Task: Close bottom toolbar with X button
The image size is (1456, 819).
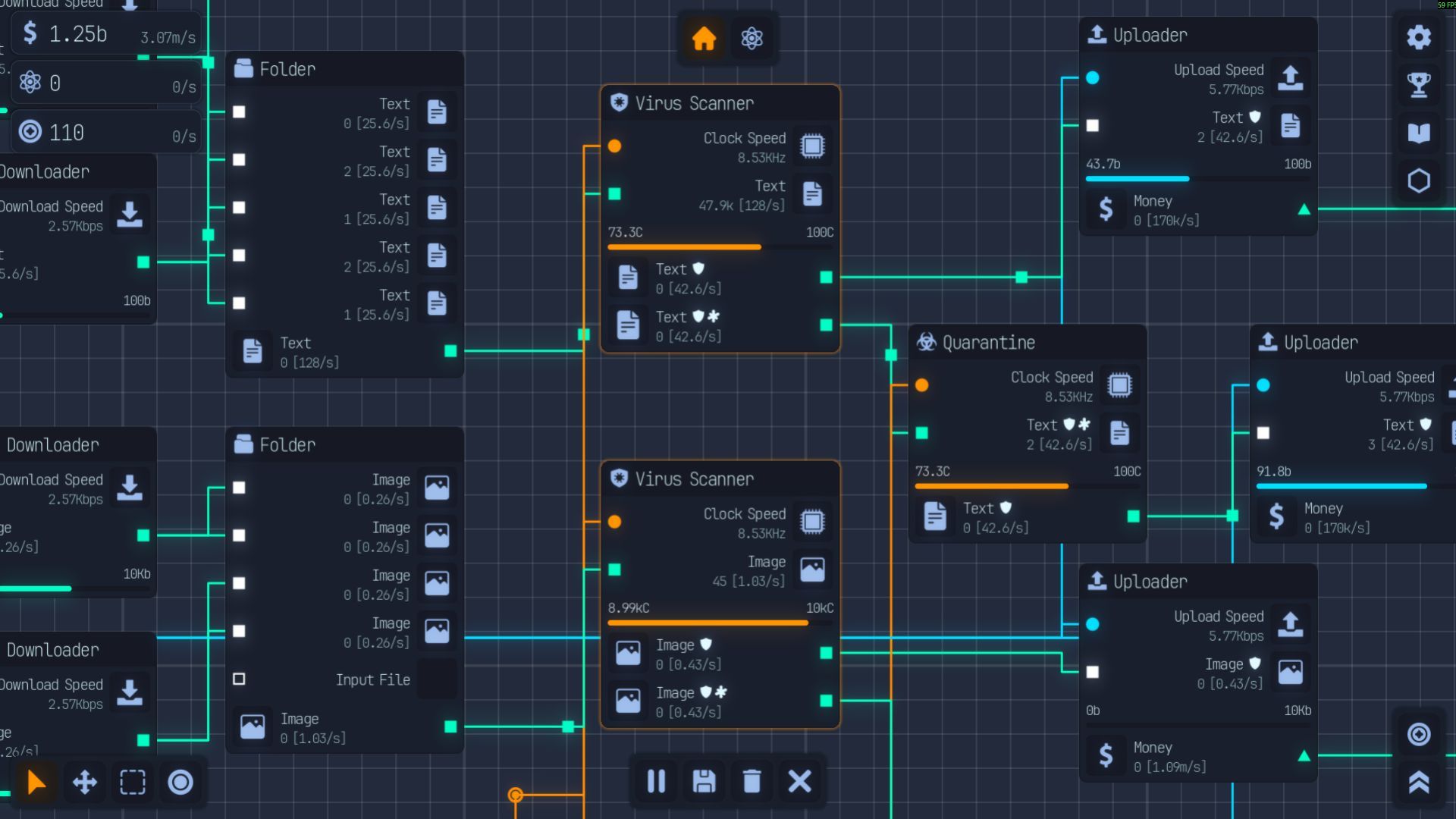Action: click(x=799, y=780)
